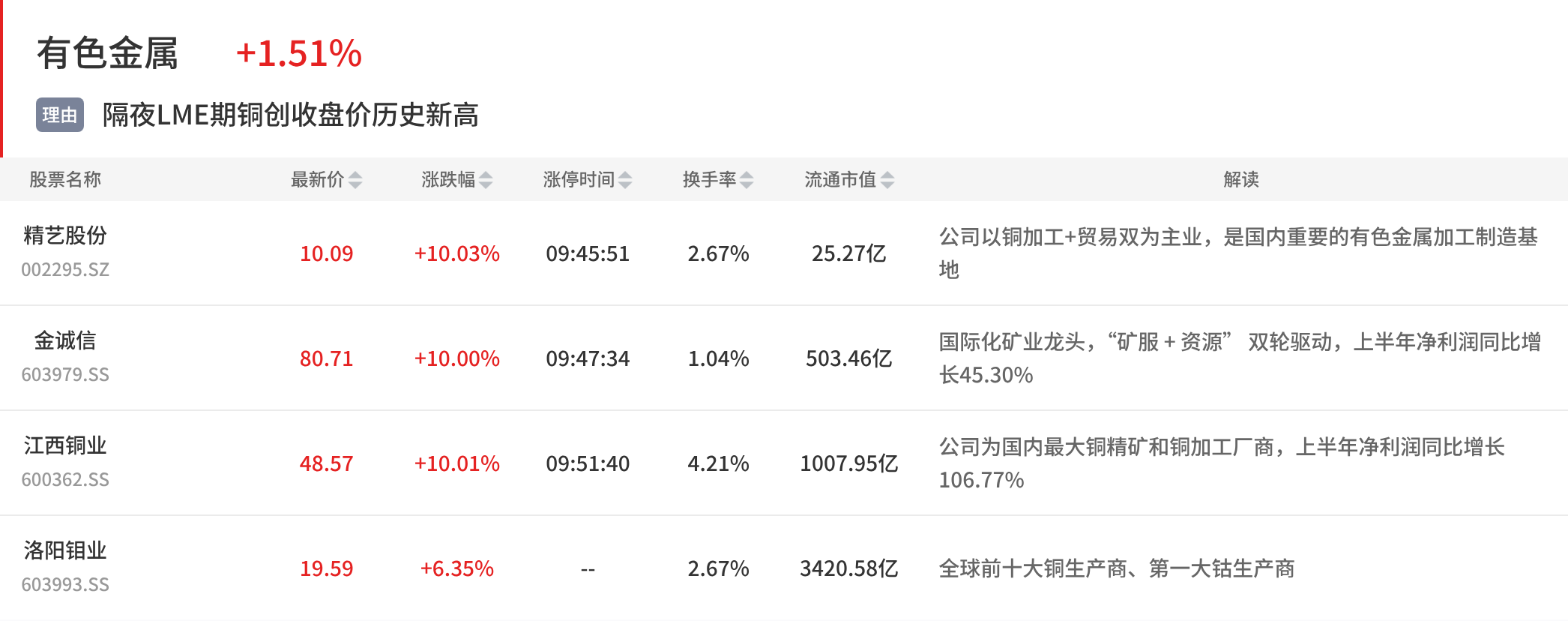Click the 理由 badge icon

tap(60, 115)
